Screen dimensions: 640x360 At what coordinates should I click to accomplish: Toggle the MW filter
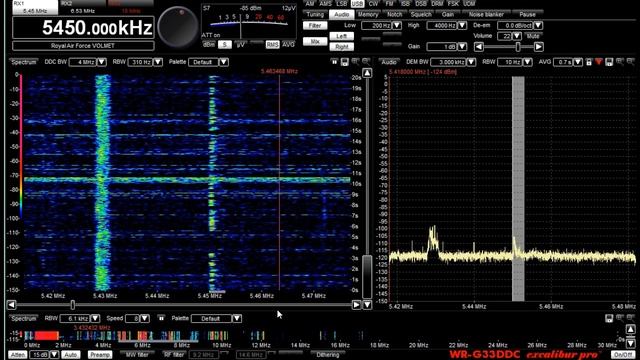tap(137, 355)
